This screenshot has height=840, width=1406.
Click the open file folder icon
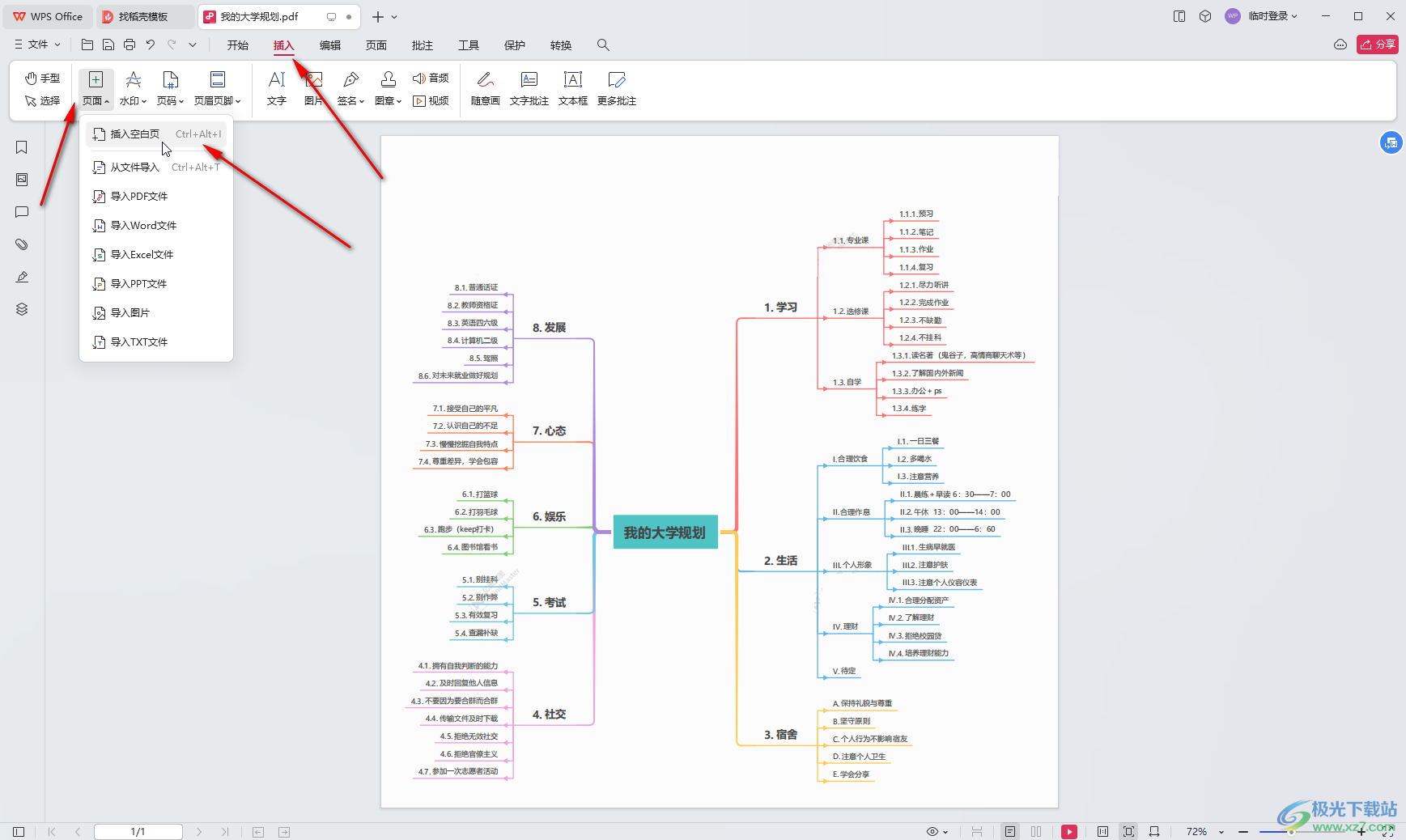(x=87, y=45)
